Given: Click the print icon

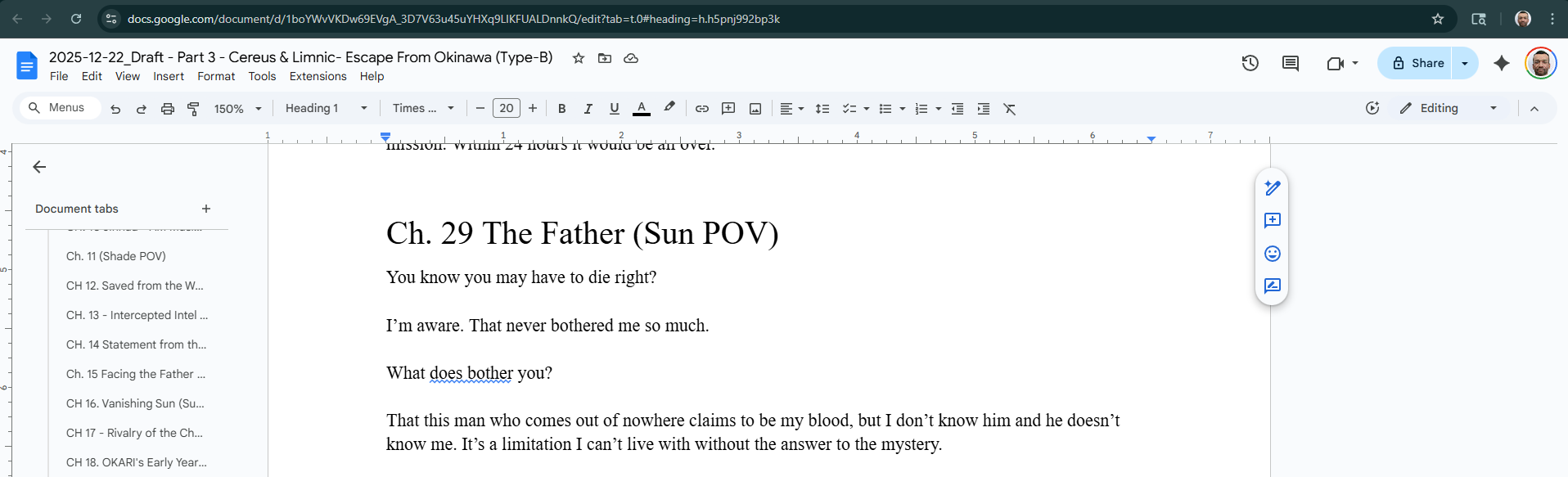Looking at the screenshot, I should click(x=168, y=109).
